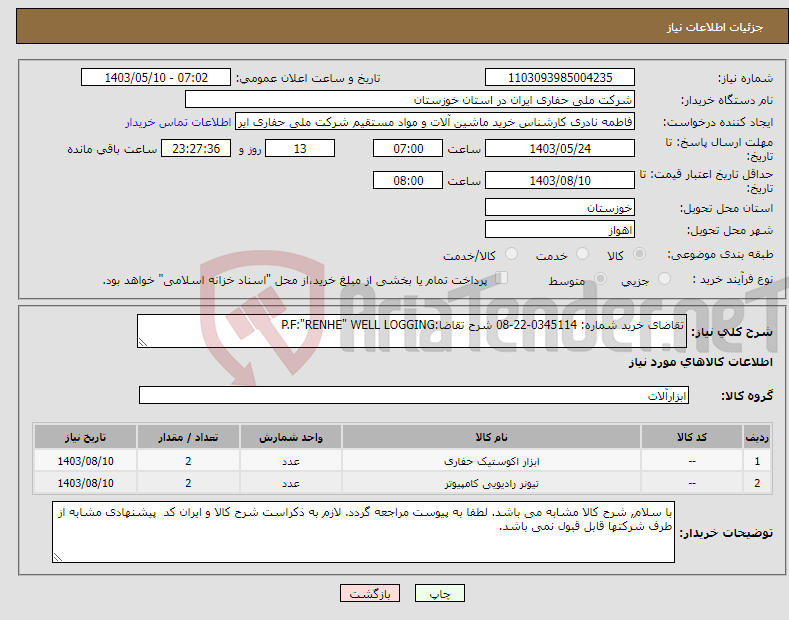Screen dimensions: 789x620
Task: Open the اطلاعات تماس خریدار link
Action: [178, 122]
